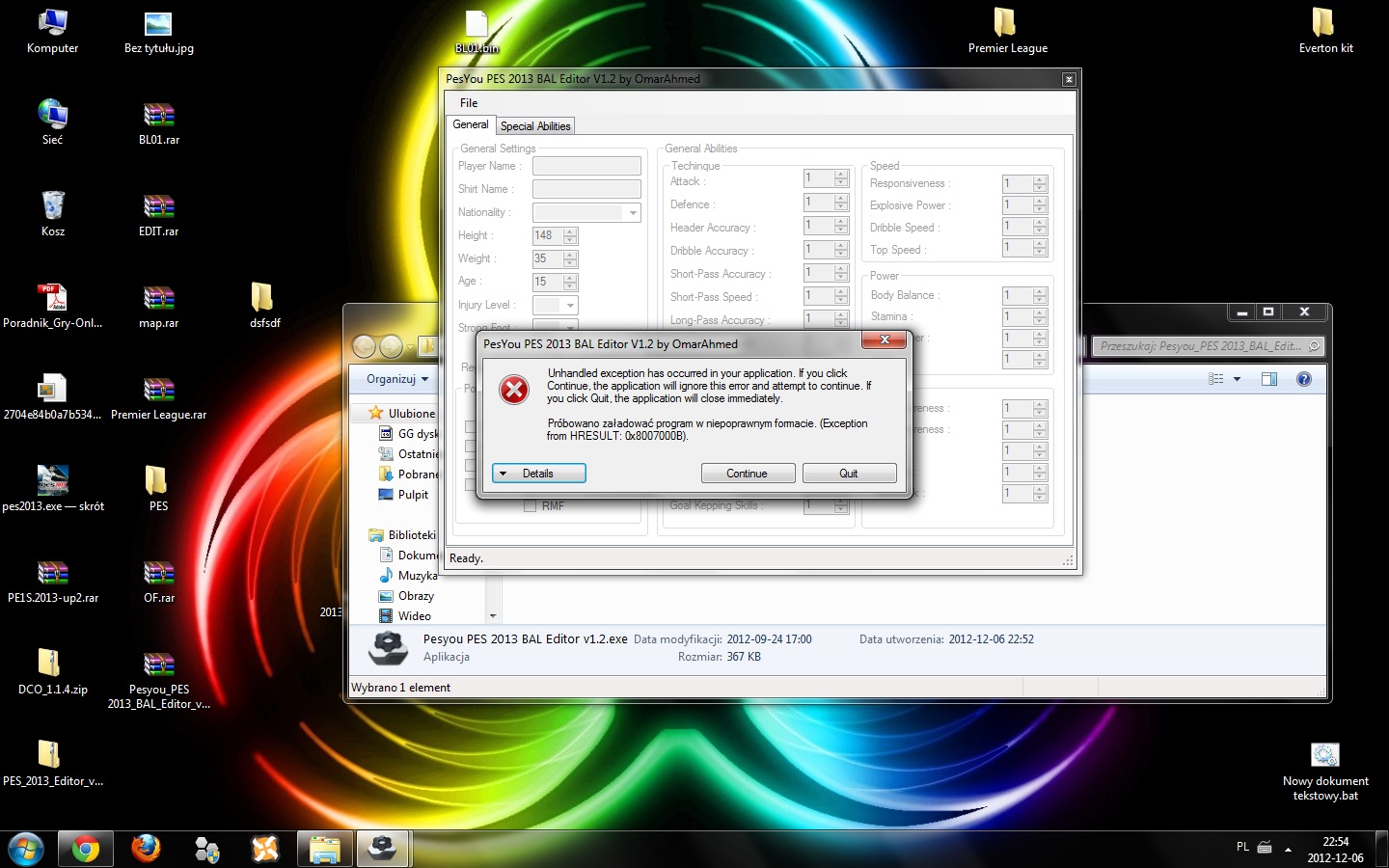Select Wideo in Explorer sidebar
This screenshot has height=868, width=1389.
click(x=414, y=616)
